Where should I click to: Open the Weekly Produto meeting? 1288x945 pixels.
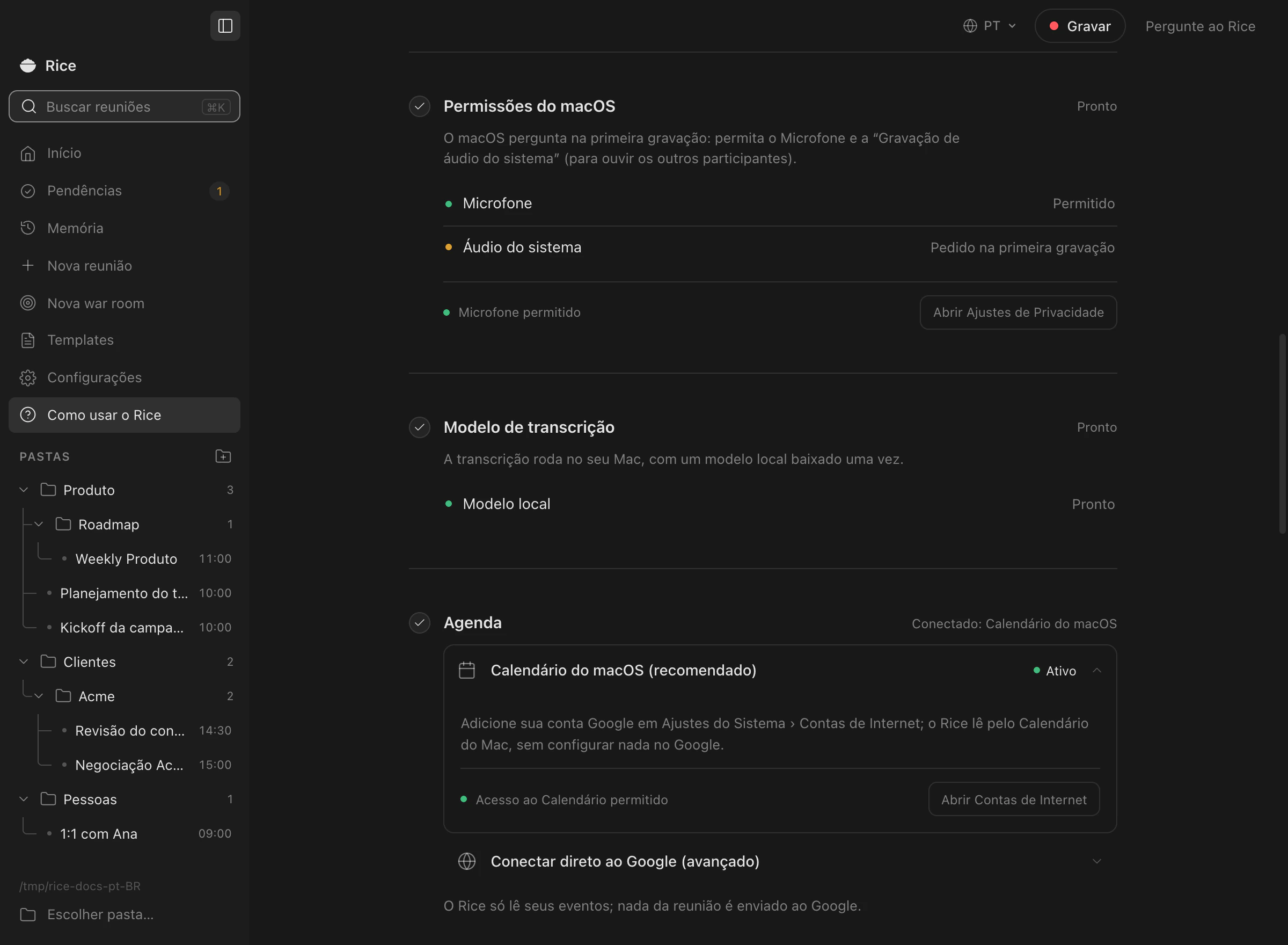[126, 559]
